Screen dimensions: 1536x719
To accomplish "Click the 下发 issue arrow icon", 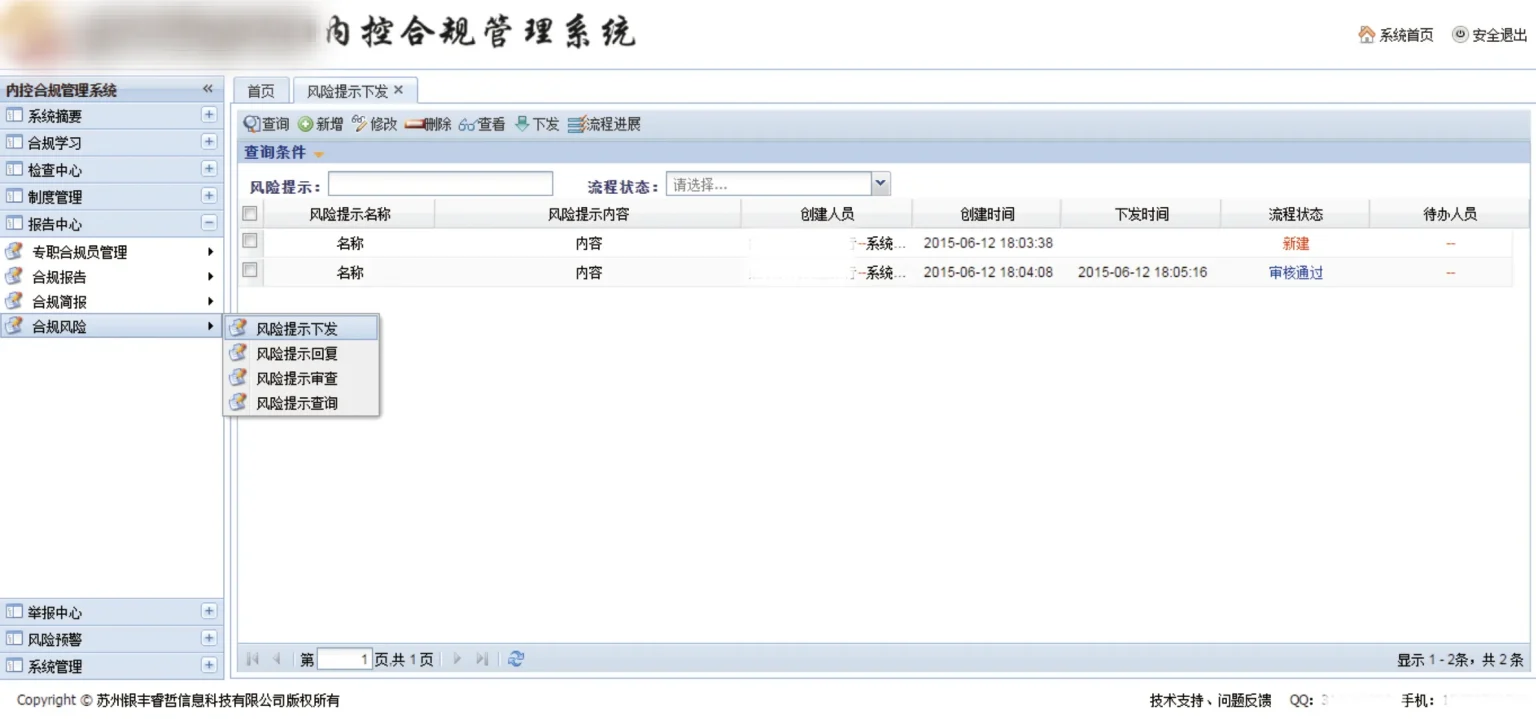I will pos(522,124).
